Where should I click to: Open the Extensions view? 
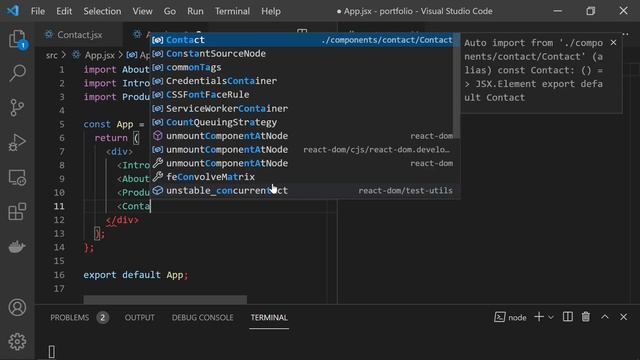pyautogui.click(x=17, y=212)
